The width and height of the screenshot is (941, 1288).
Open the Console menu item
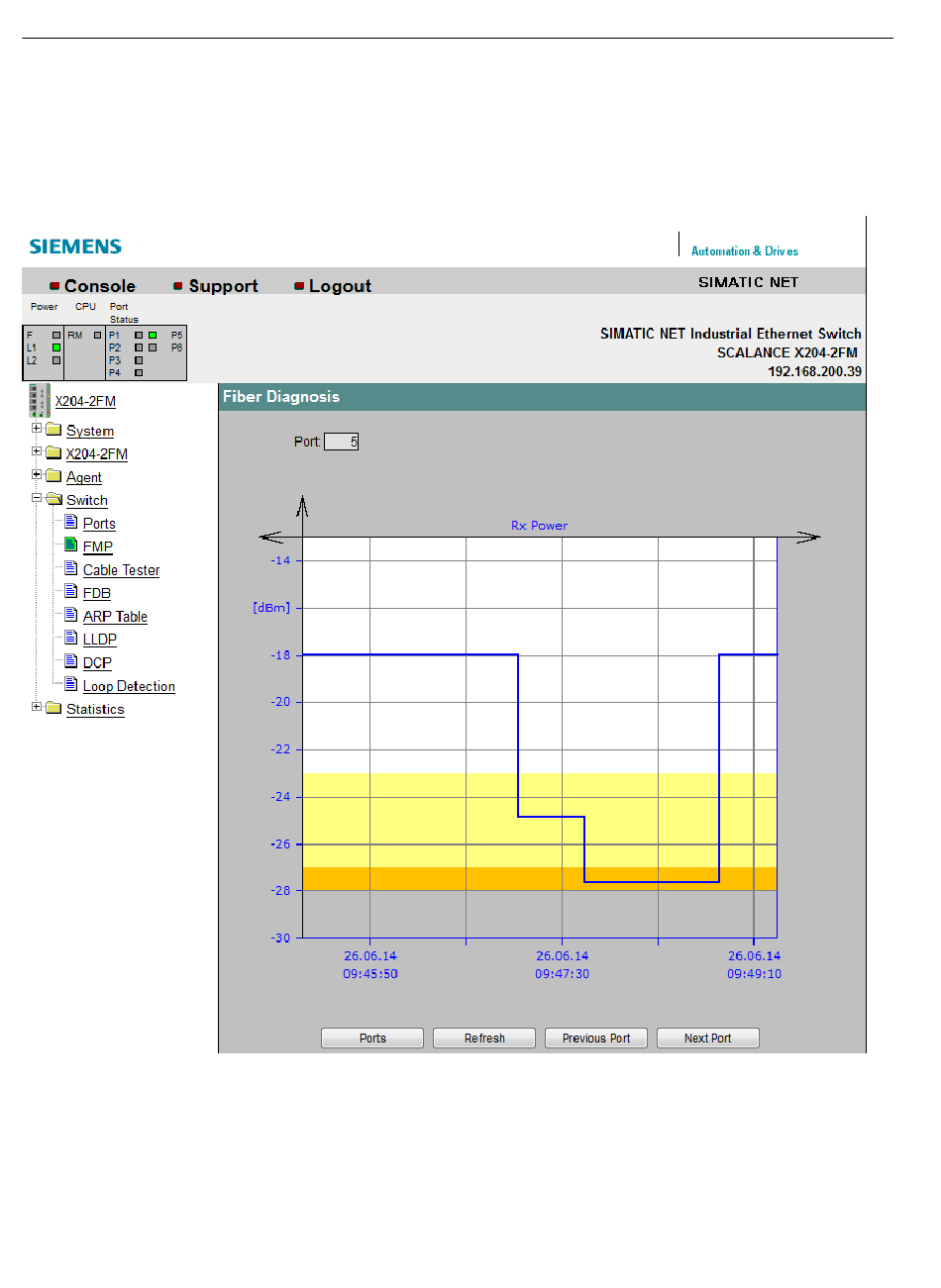(x=99, y=286)
